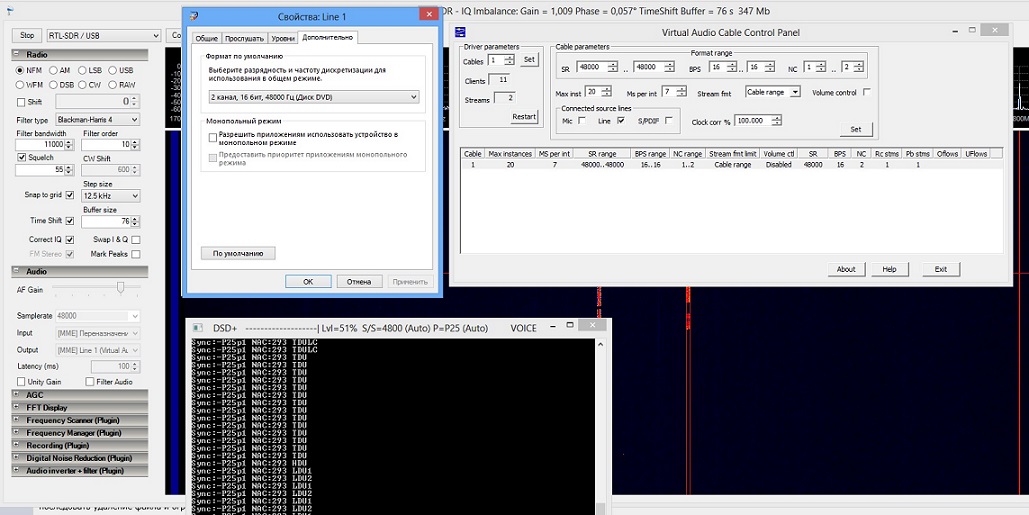1029x515 pixels.
Task: Select the DSB demodulation mode
Action: coord(54,85)
